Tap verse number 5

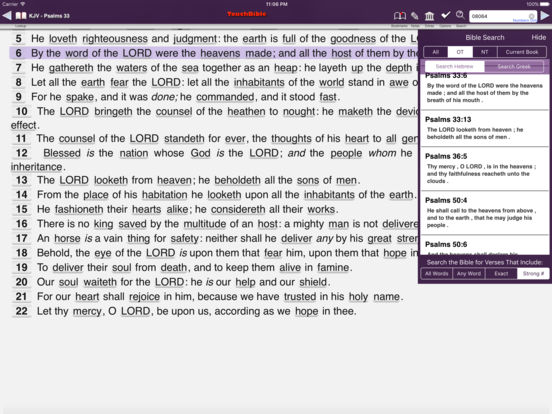tap(19, 38)
